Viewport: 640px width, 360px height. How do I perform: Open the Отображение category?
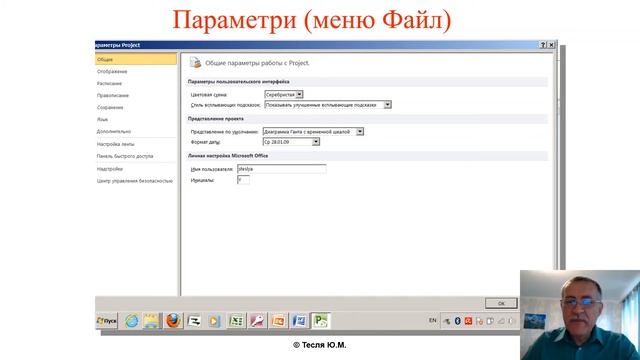tap(112, 71)
